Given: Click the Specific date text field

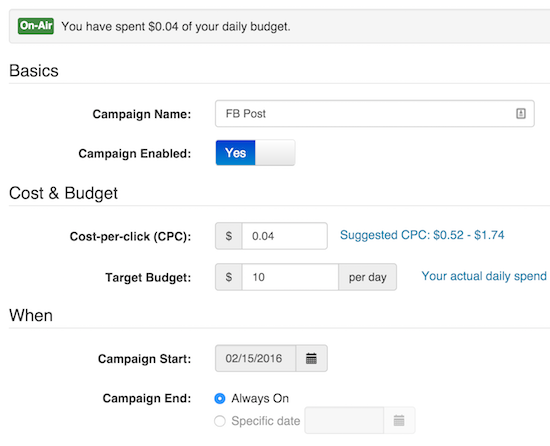Looking at the screenshot, I should 344,420.
